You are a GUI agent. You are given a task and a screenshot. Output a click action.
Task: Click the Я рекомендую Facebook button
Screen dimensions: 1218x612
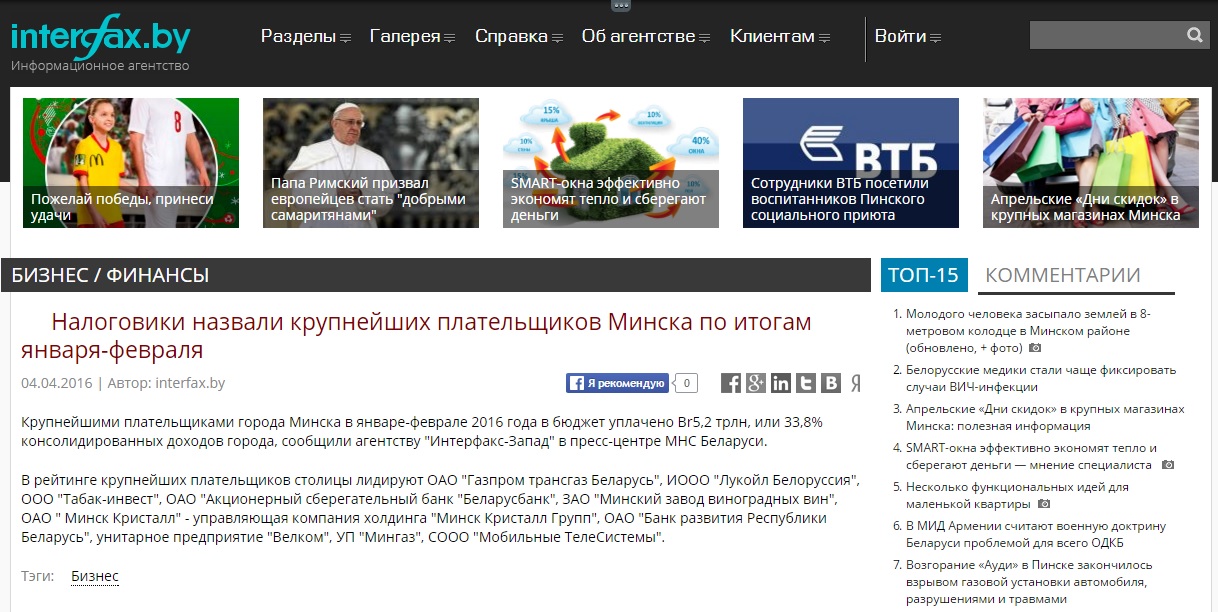coord(617,383)
